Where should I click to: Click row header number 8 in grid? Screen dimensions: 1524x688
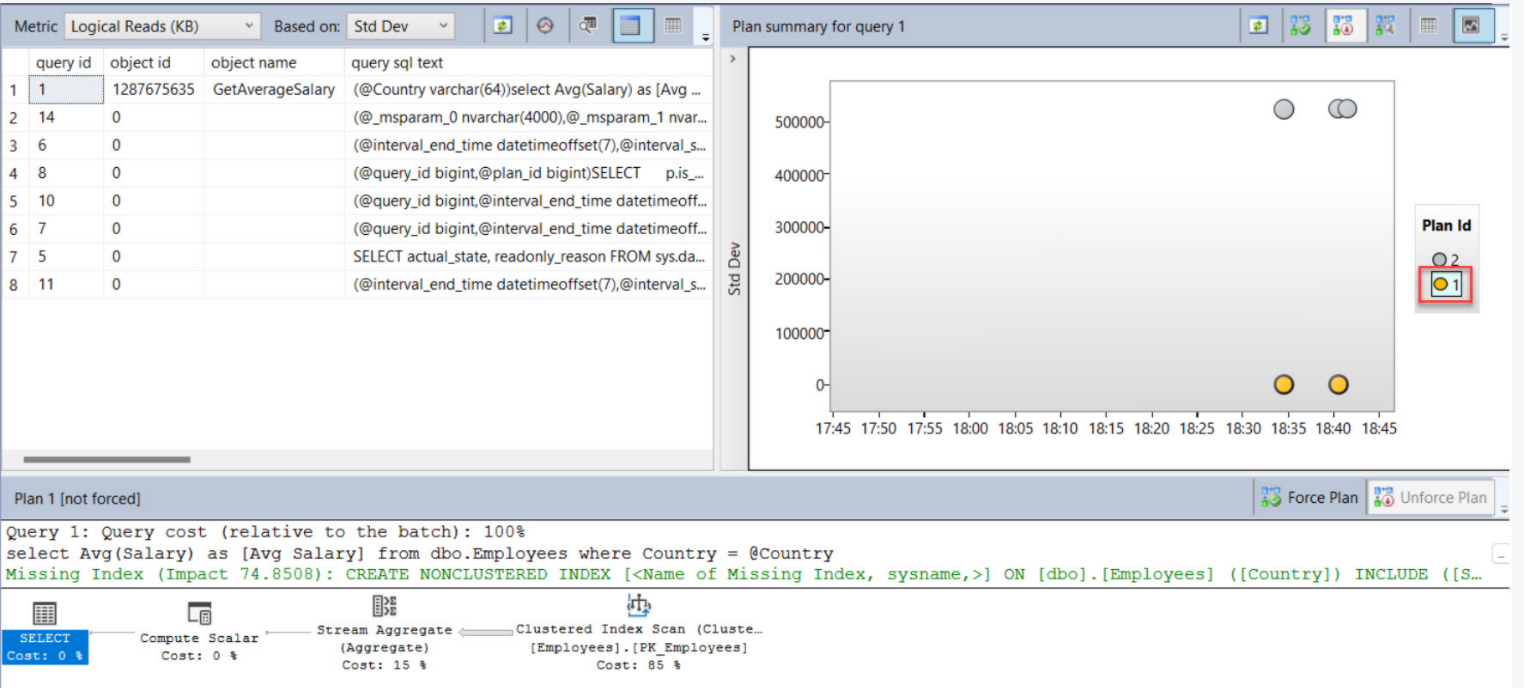tap(14, 285)
